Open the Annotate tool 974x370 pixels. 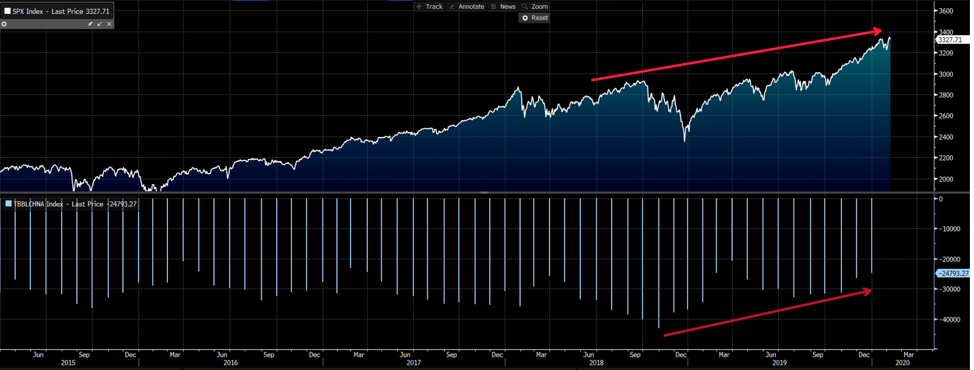tap(466, 6)
